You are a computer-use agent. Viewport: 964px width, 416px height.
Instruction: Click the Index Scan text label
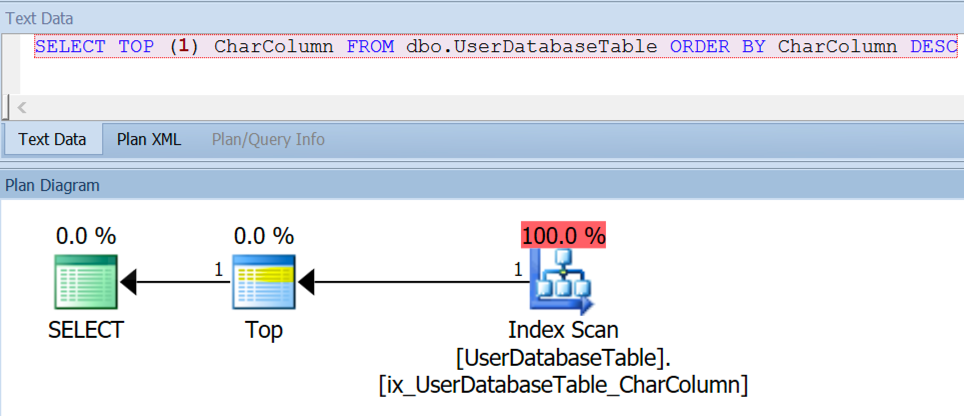tap(563, 330)
